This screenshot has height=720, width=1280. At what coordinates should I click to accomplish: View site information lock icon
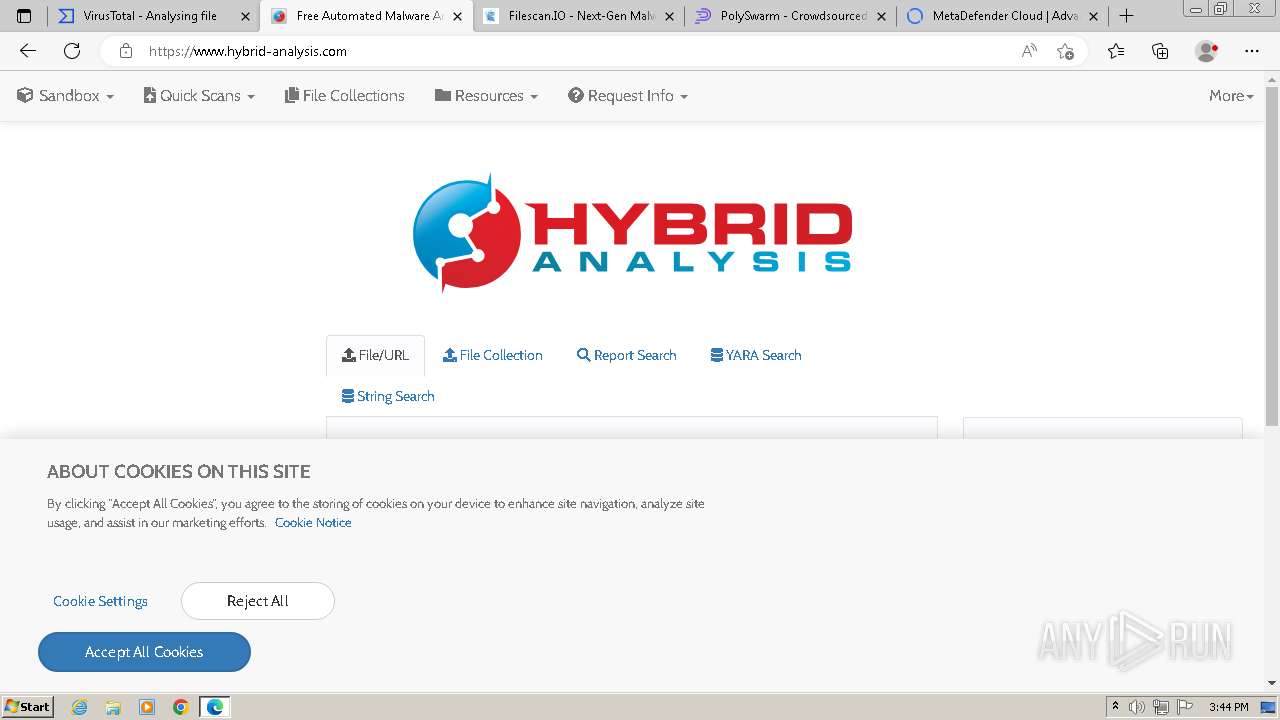126,51
